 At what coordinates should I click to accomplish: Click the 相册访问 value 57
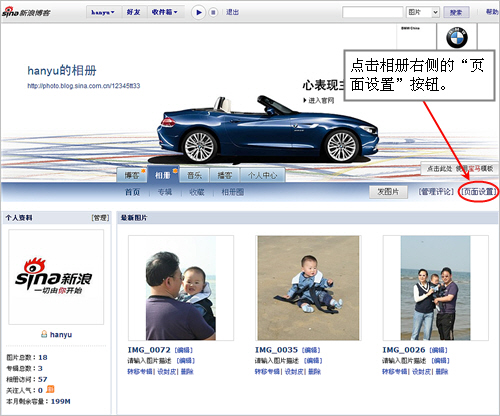coord(43,379)
